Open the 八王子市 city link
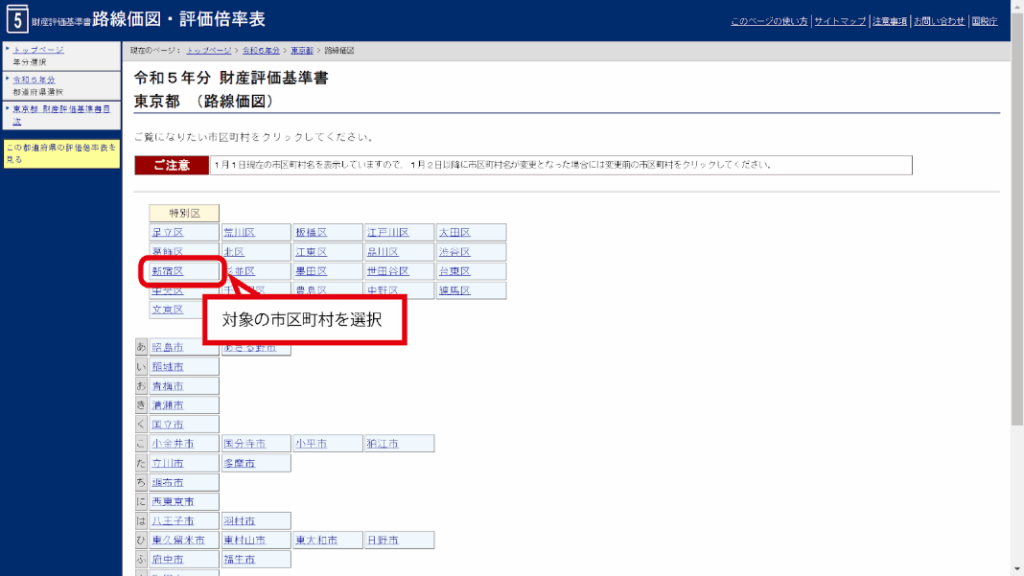Image resolution: width=1024 pixels, height=576 pixels. click(173, 521)
